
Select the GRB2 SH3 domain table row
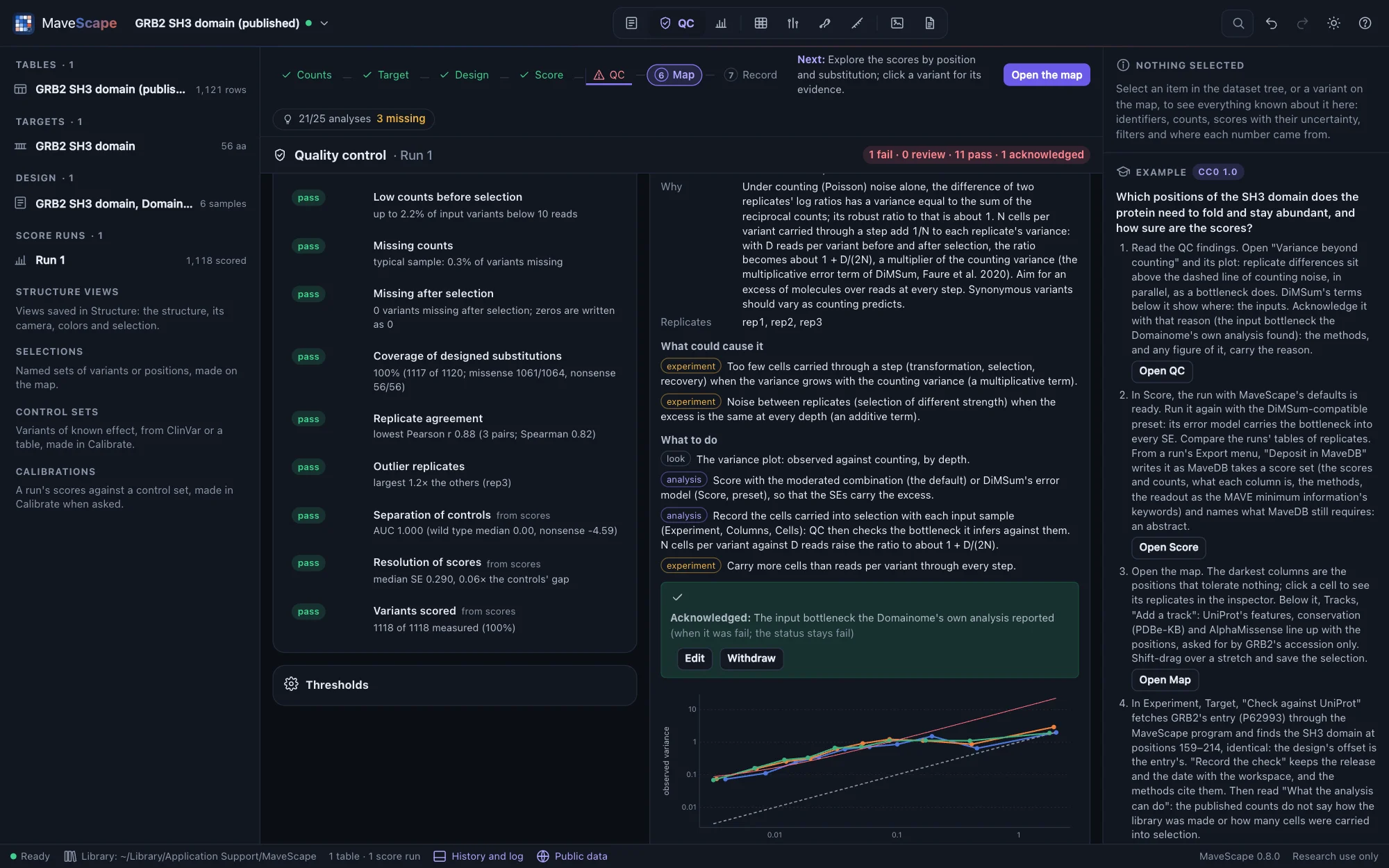130,89
